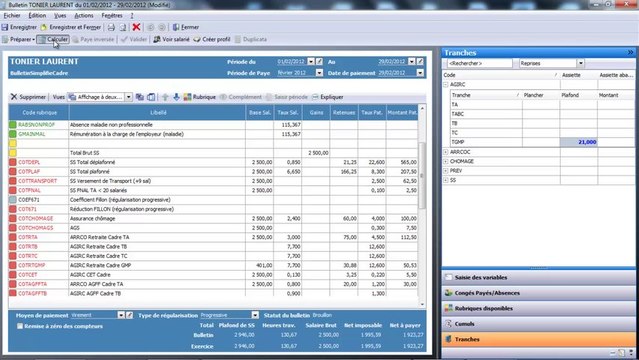Open the Fenêtres menu

click(x=112, y=15)
